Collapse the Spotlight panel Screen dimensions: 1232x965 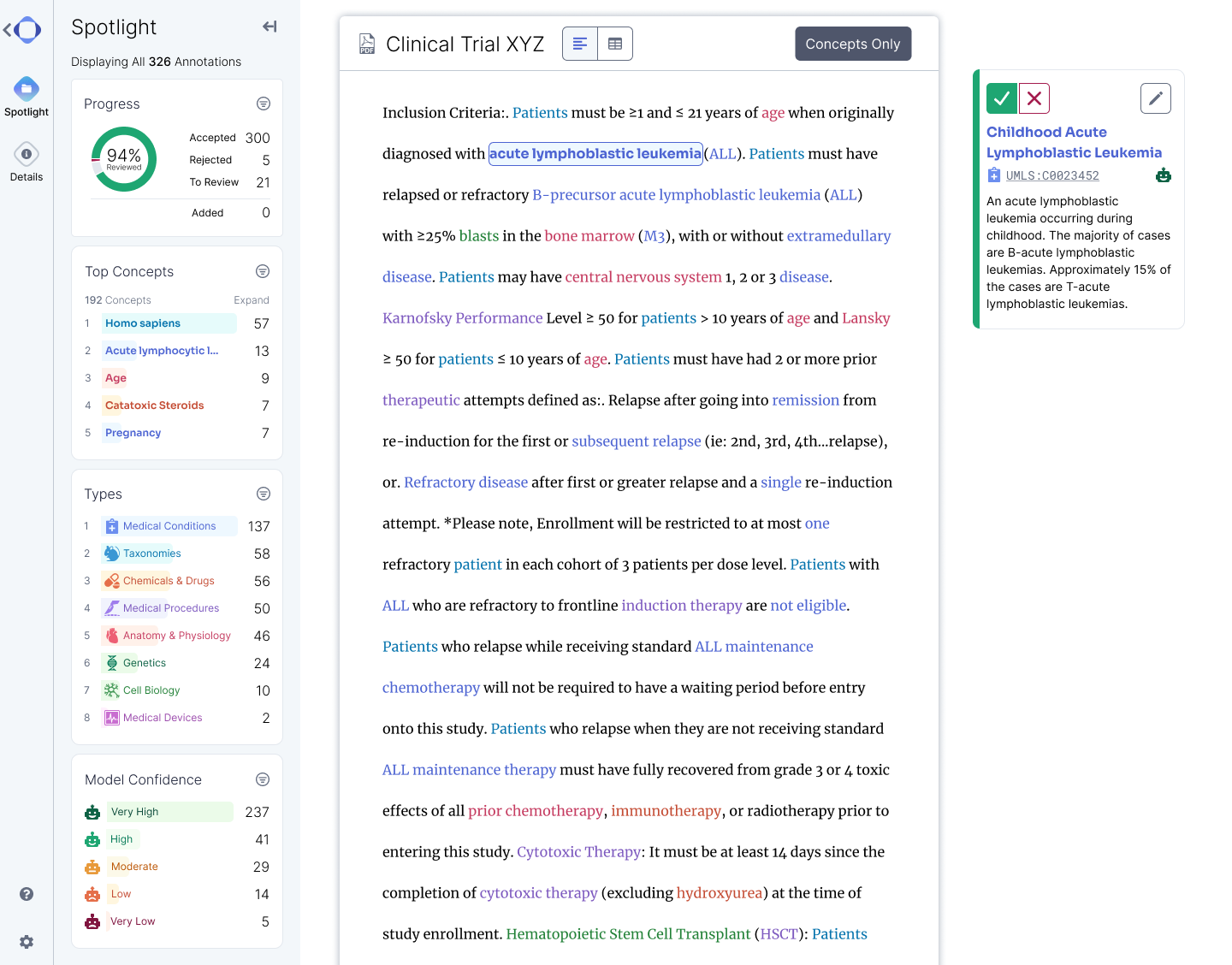click(269, 27)
